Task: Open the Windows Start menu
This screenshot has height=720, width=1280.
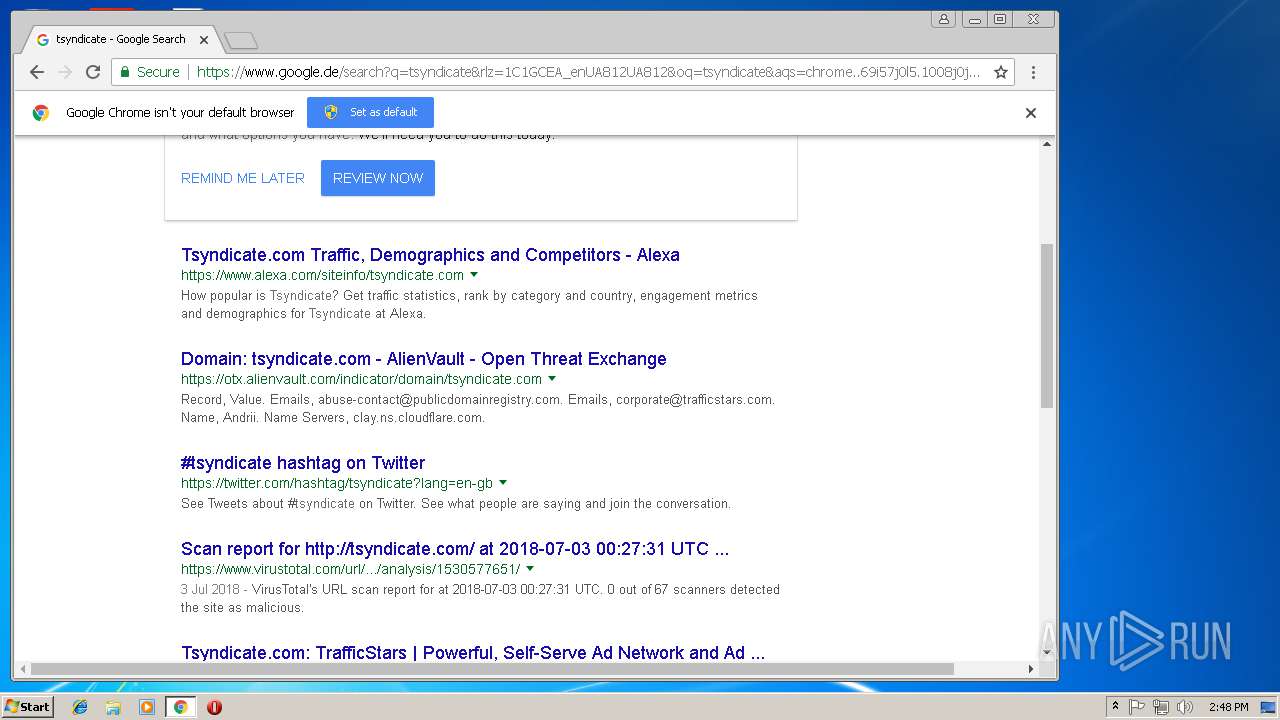Action: 27,707
